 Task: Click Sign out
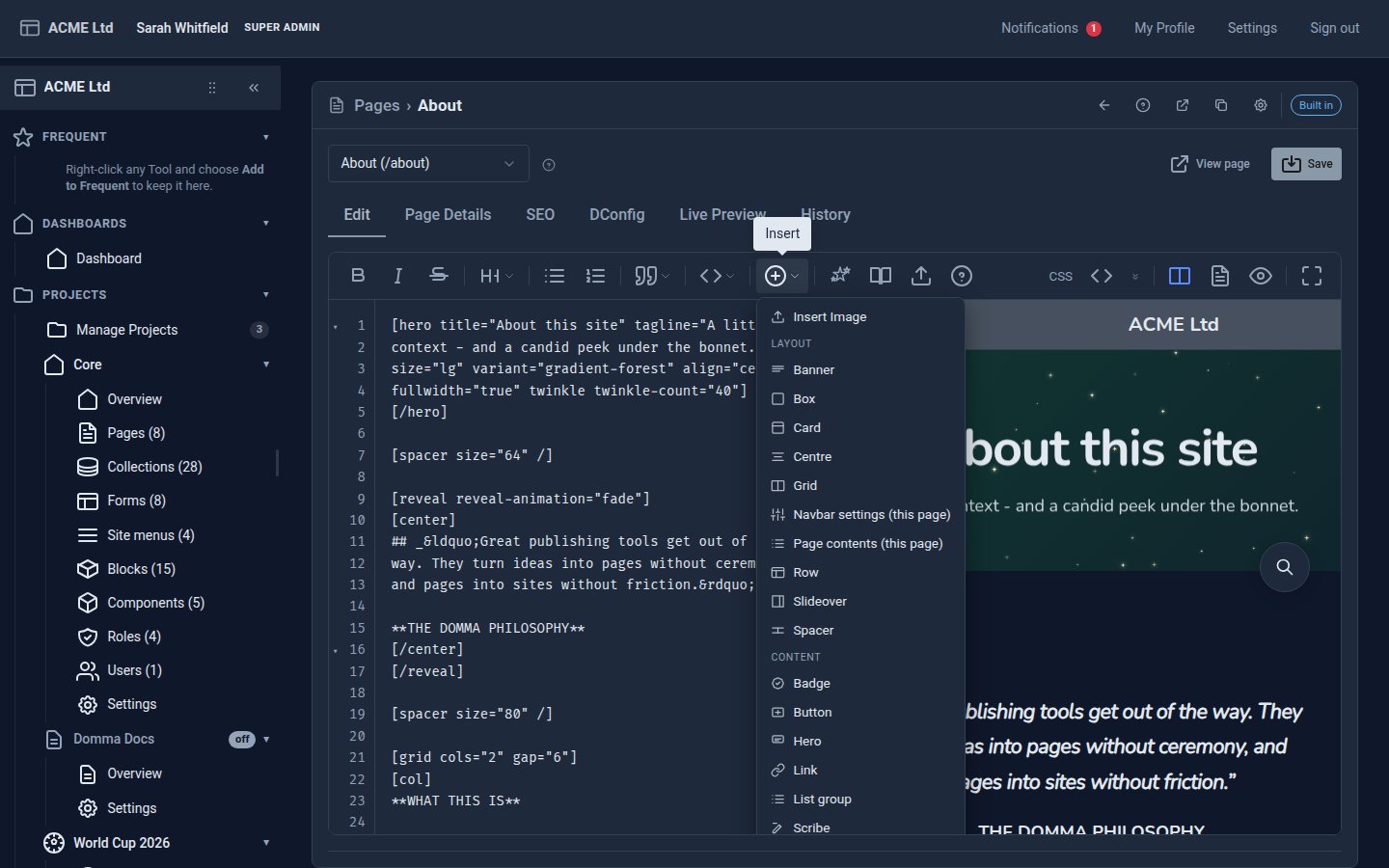1334,28
